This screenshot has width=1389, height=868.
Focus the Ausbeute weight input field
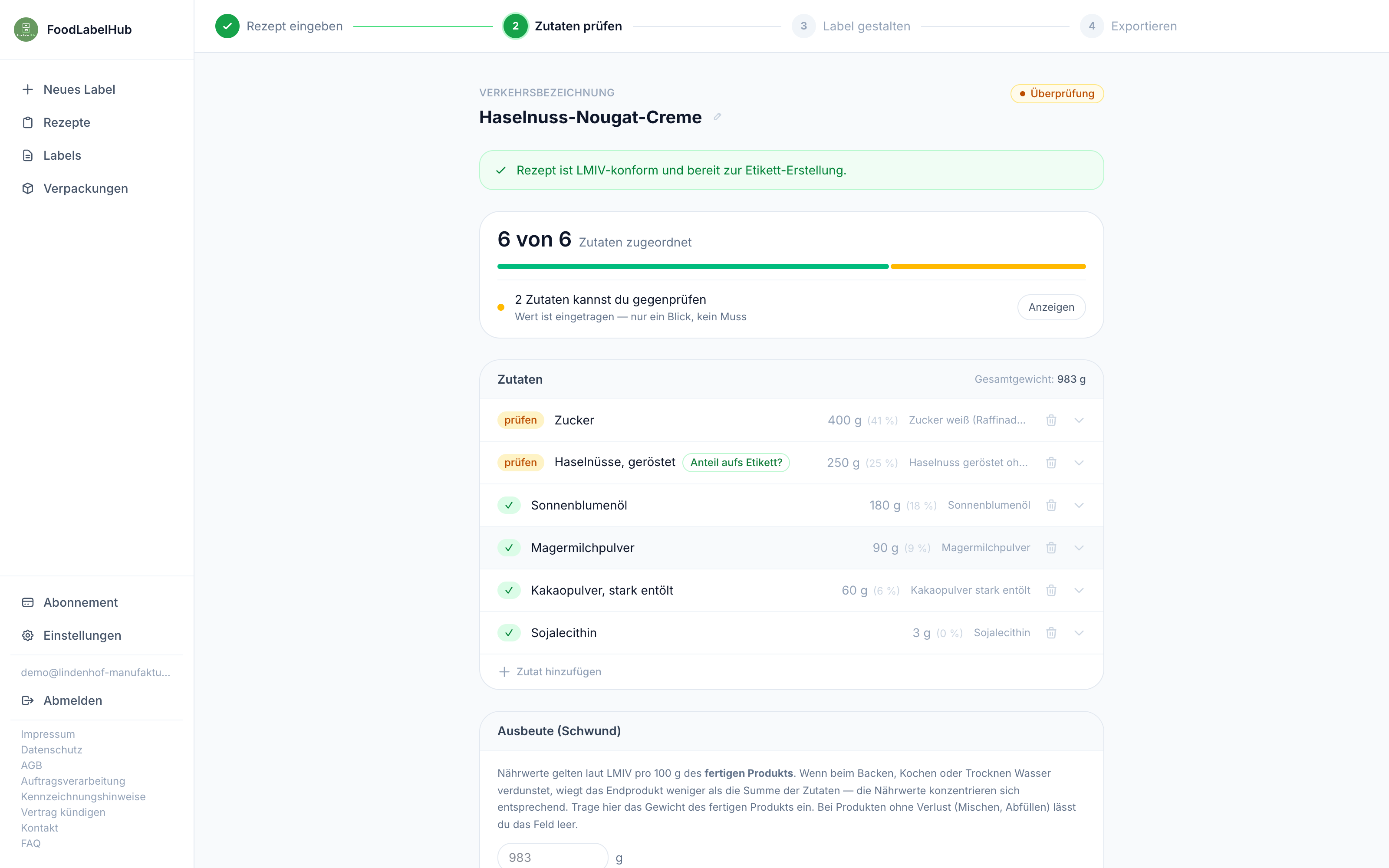tap(553, 857)
